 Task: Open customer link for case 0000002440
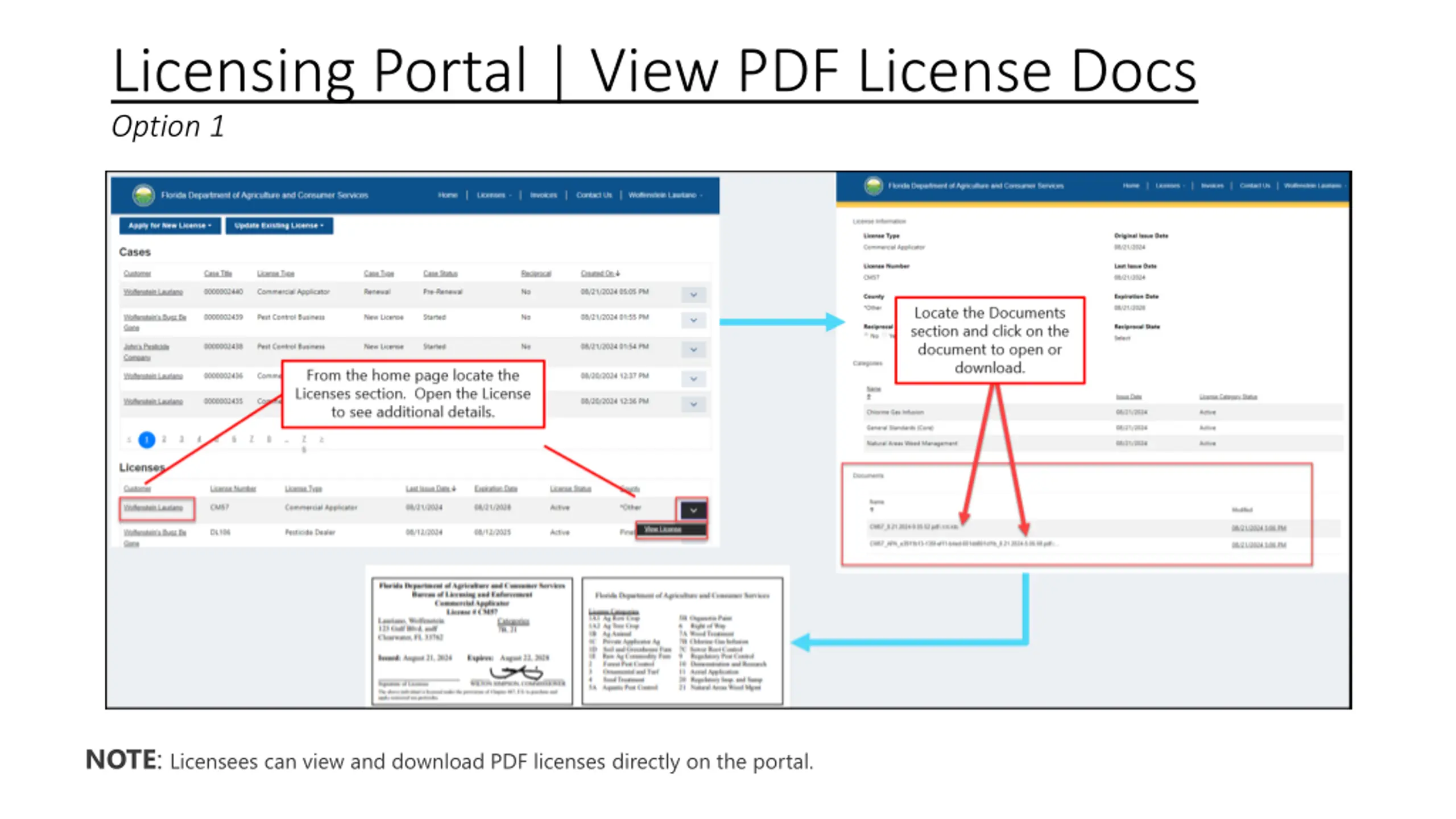click(x=153, y=292)
